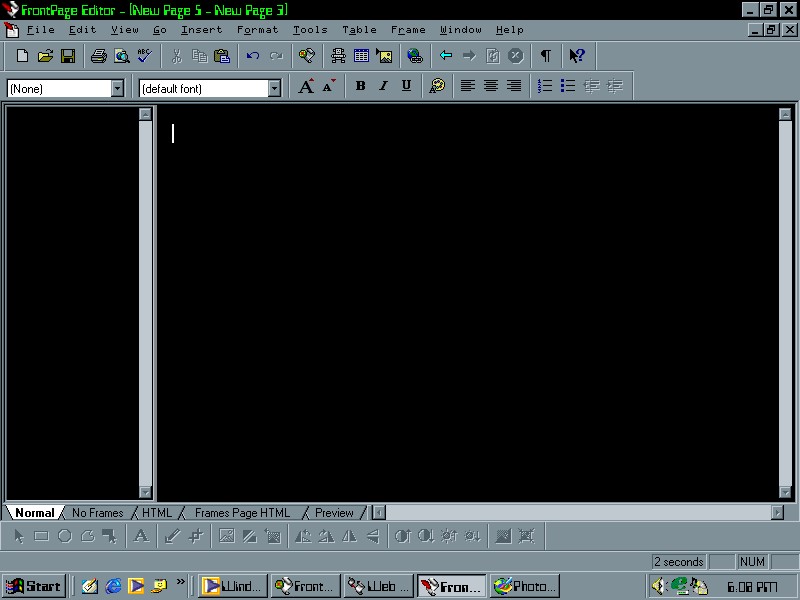Switch to the Photo... taskbar button

click(525, 586)
